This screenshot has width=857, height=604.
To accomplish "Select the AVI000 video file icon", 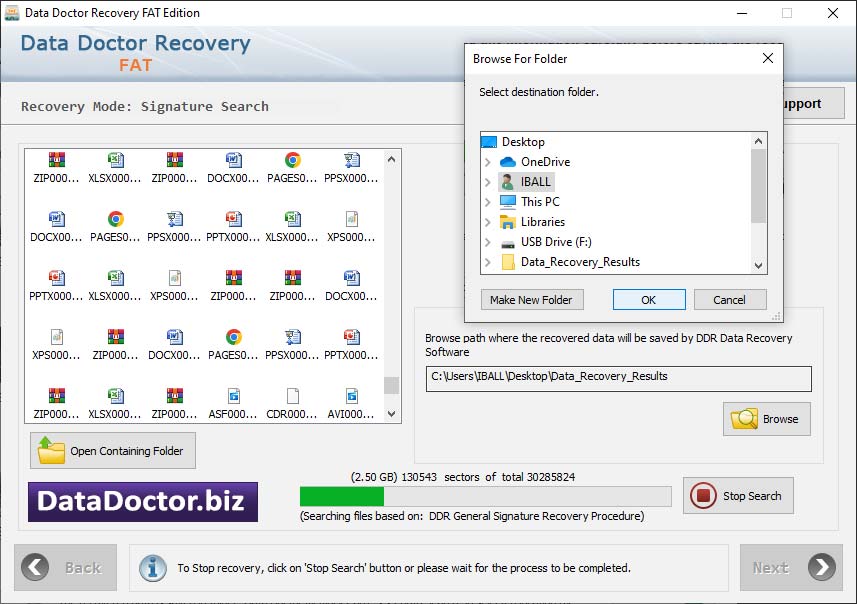I will pos(352,402).
